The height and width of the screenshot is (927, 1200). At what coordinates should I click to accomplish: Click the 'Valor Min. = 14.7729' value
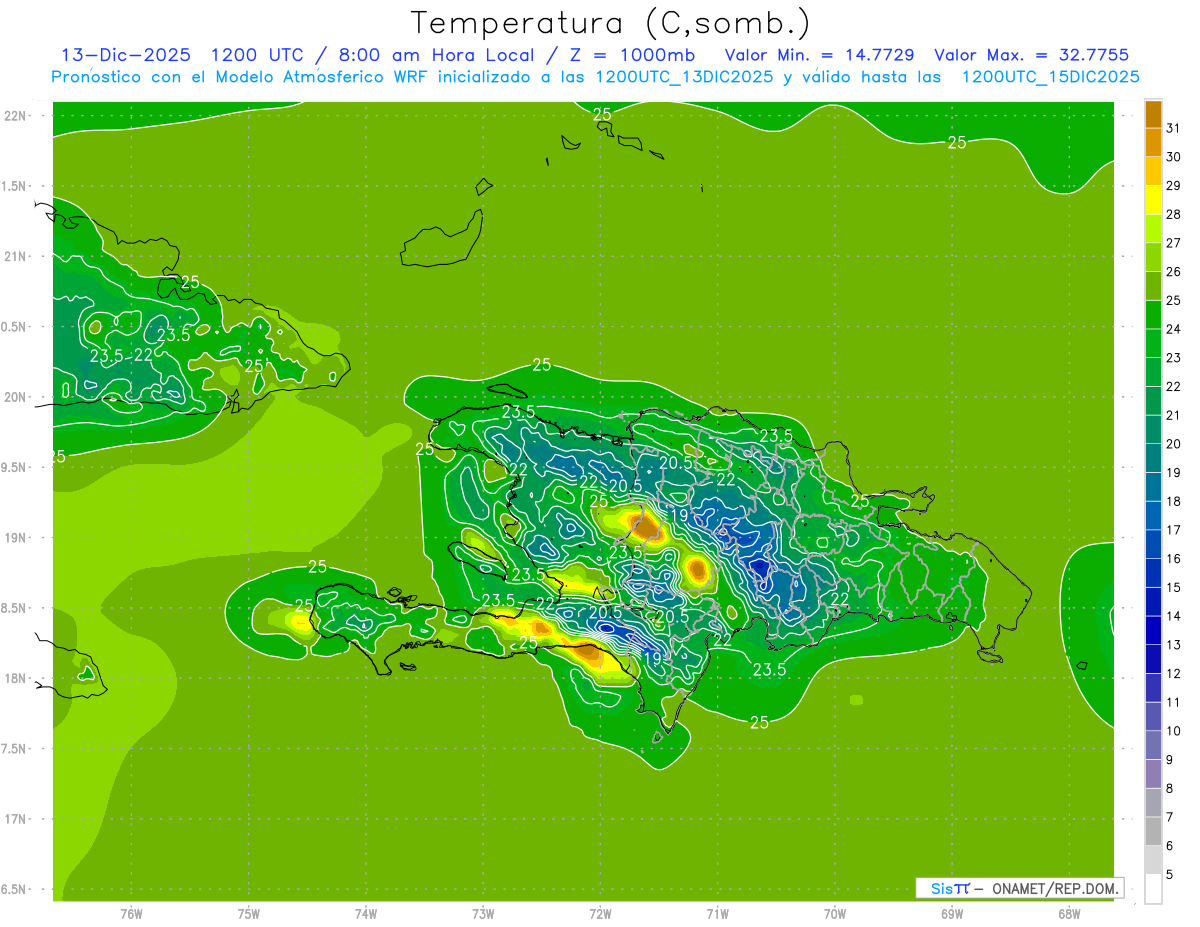tap(819, 55)
